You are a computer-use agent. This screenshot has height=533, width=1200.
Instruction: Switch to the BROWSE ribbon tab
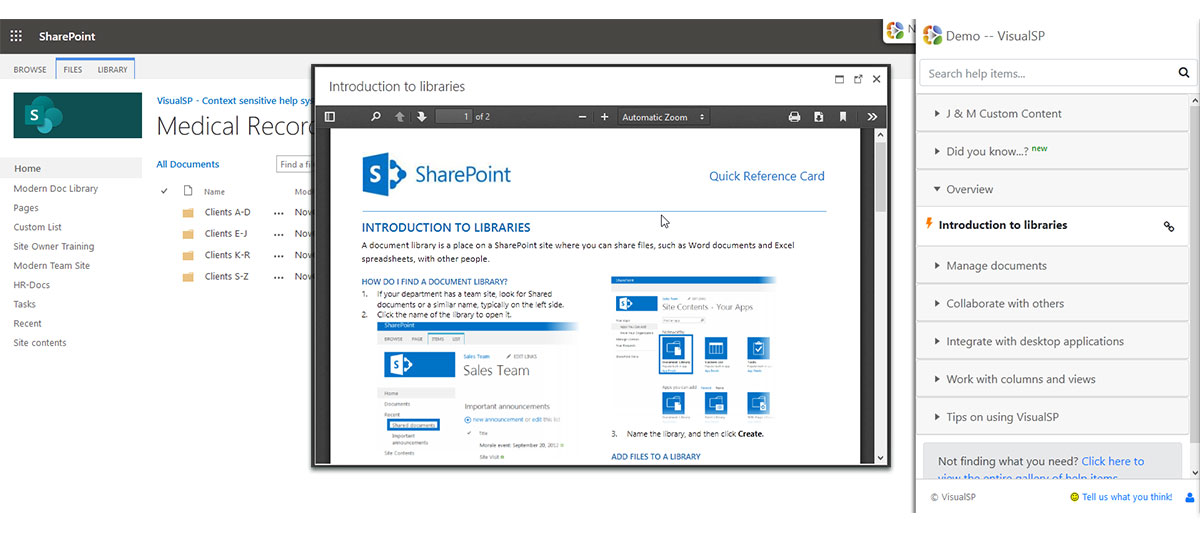(30, 70)
